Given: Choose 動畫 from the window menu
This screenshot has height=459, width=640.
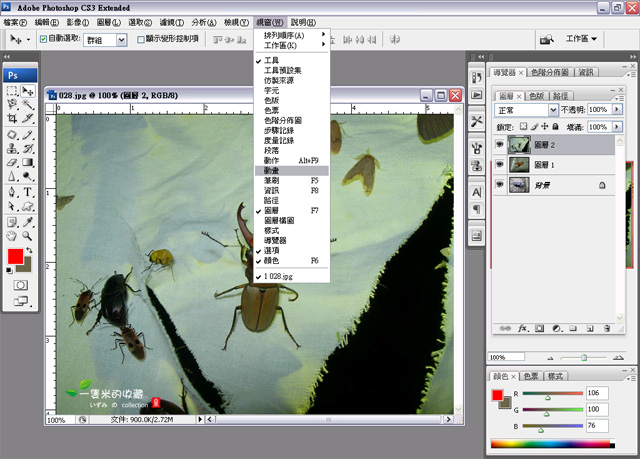Looking at the screenshot, I should (273, 171).
